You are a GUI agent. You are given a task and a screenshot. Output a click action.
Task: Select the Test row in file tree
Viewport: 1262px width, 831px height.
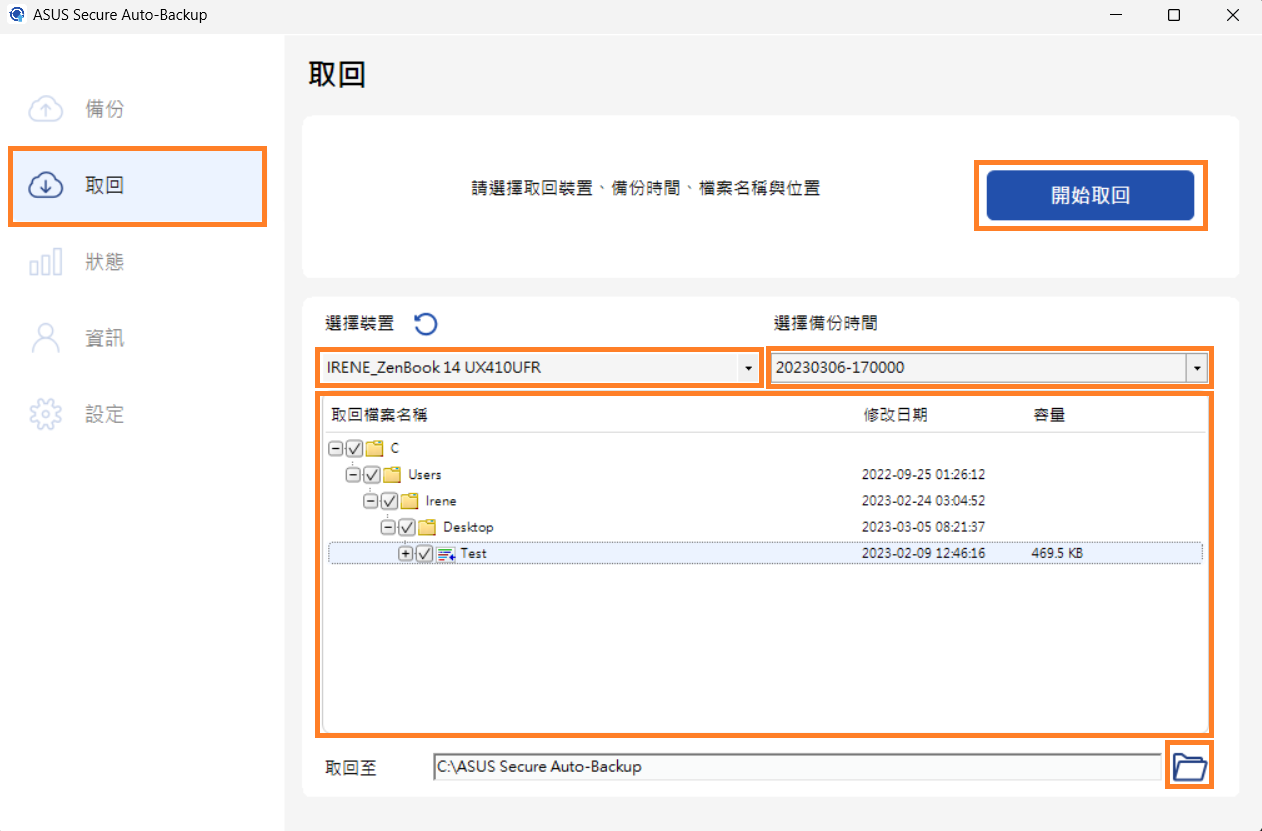coord(765,554)
